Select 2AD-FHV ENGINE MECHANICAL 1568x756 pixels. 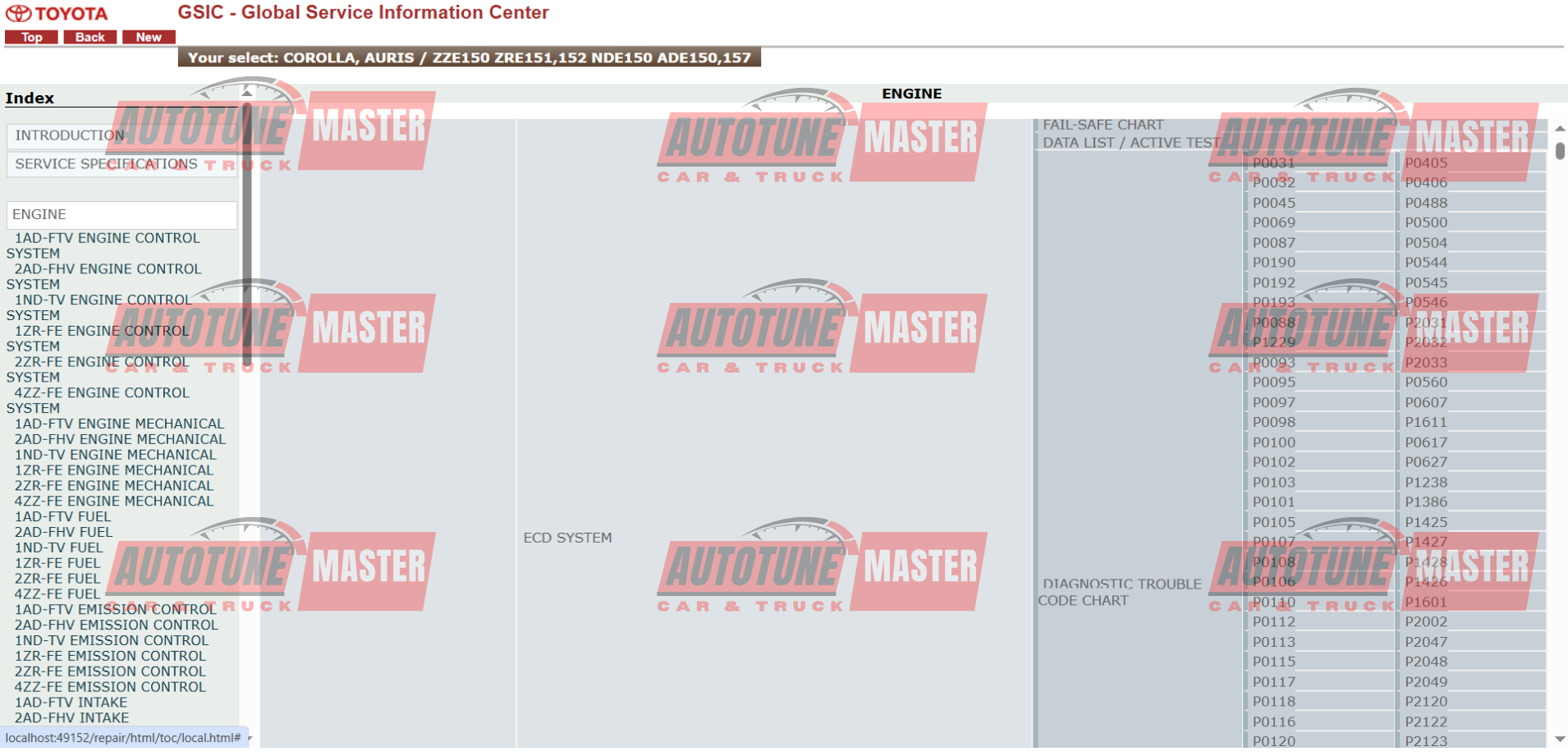tap(120, 440)
